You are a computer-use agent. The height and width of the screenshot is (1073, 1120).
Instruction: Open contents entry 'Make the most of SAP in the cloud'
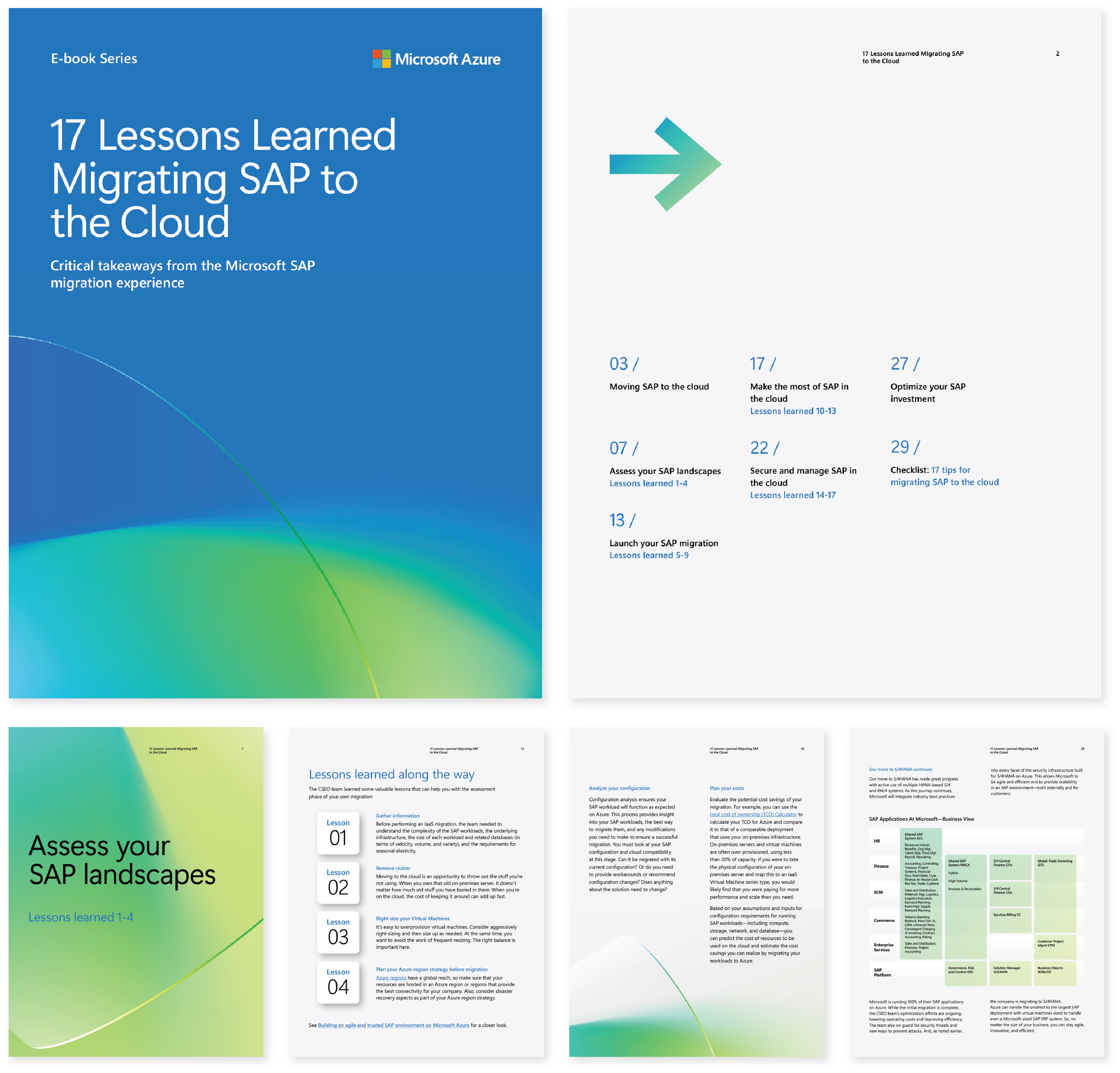click(799, 393)
